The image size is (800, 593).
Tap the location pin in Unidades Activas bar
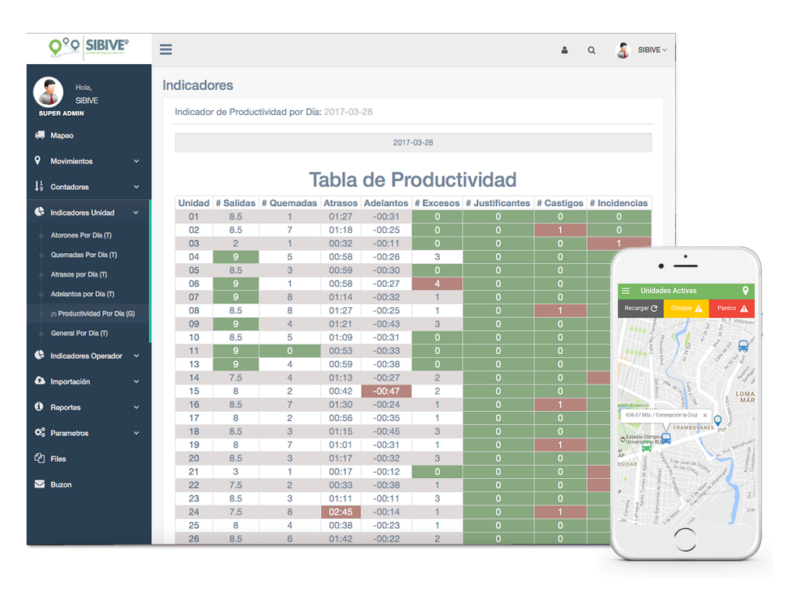click(745, 290)
